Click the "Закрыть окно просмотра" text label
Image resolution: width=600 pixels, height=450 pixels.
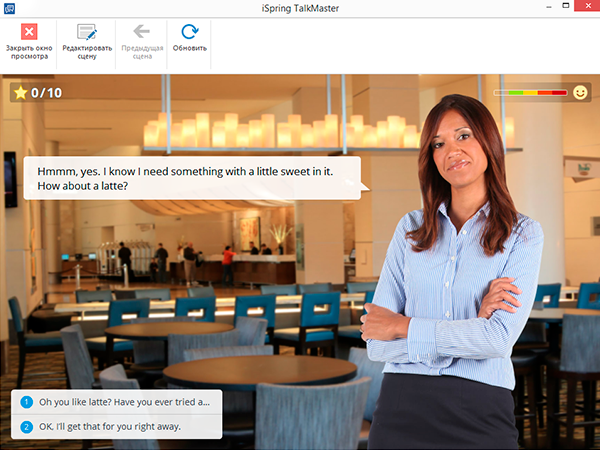[28, 52]
